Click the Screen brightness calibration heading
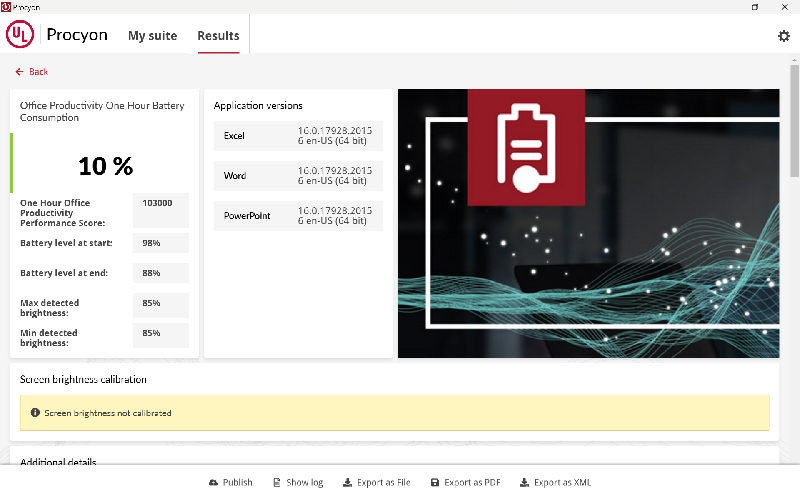Viewport: 800px width, 500px height. pyautogui.click(x=83, y=379)
